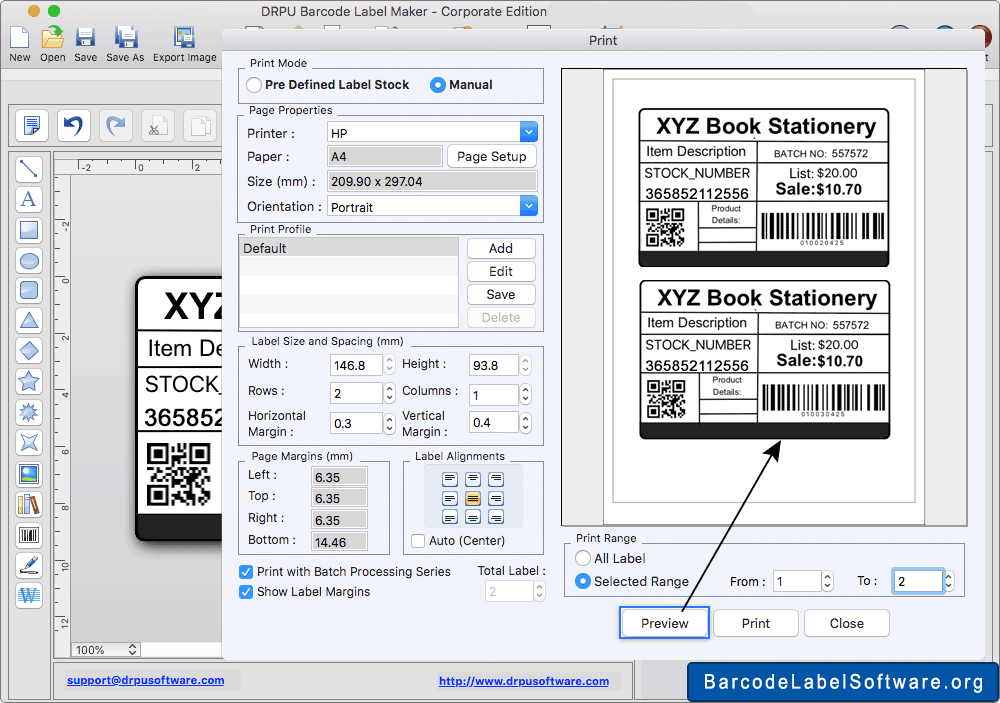This screenshot has width=1000, height=703.
Task: Select the Star shape tool
Action: tap(29, 381)
